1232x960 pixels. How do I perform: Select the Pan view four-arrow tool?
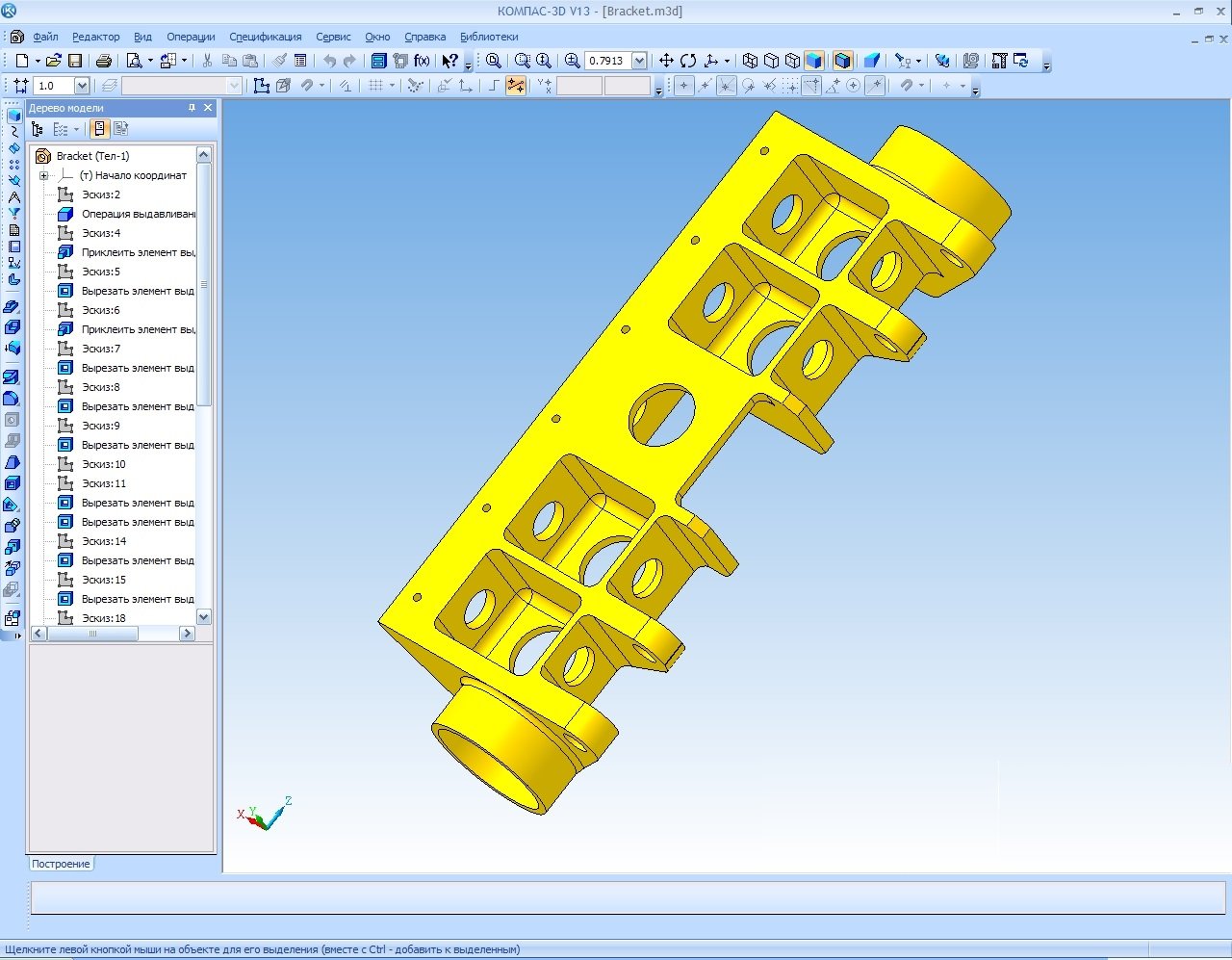[665, 61]
